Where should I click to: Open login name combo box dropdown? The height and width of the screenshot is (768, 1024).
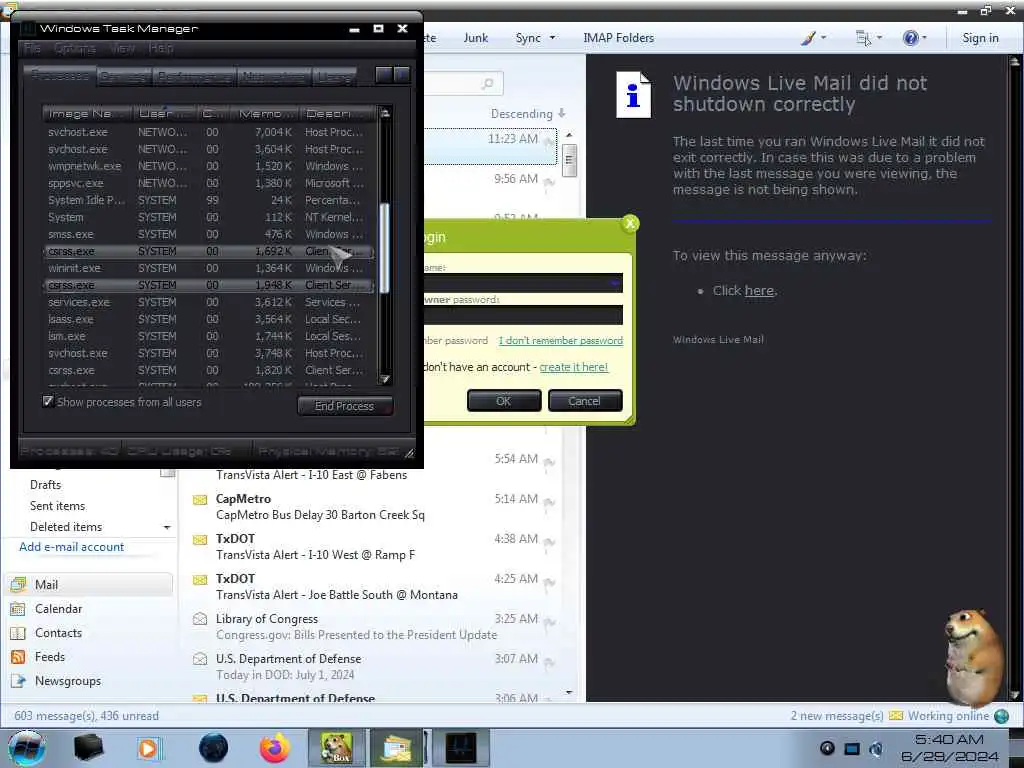click(x=615, y=283)
